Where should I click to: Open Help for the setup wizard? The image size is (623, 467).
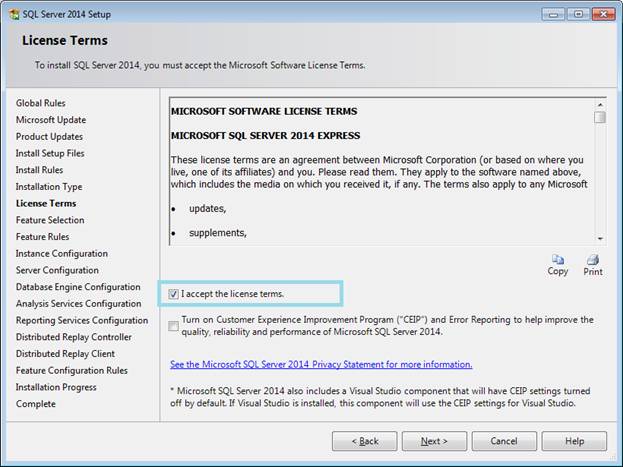574,441
